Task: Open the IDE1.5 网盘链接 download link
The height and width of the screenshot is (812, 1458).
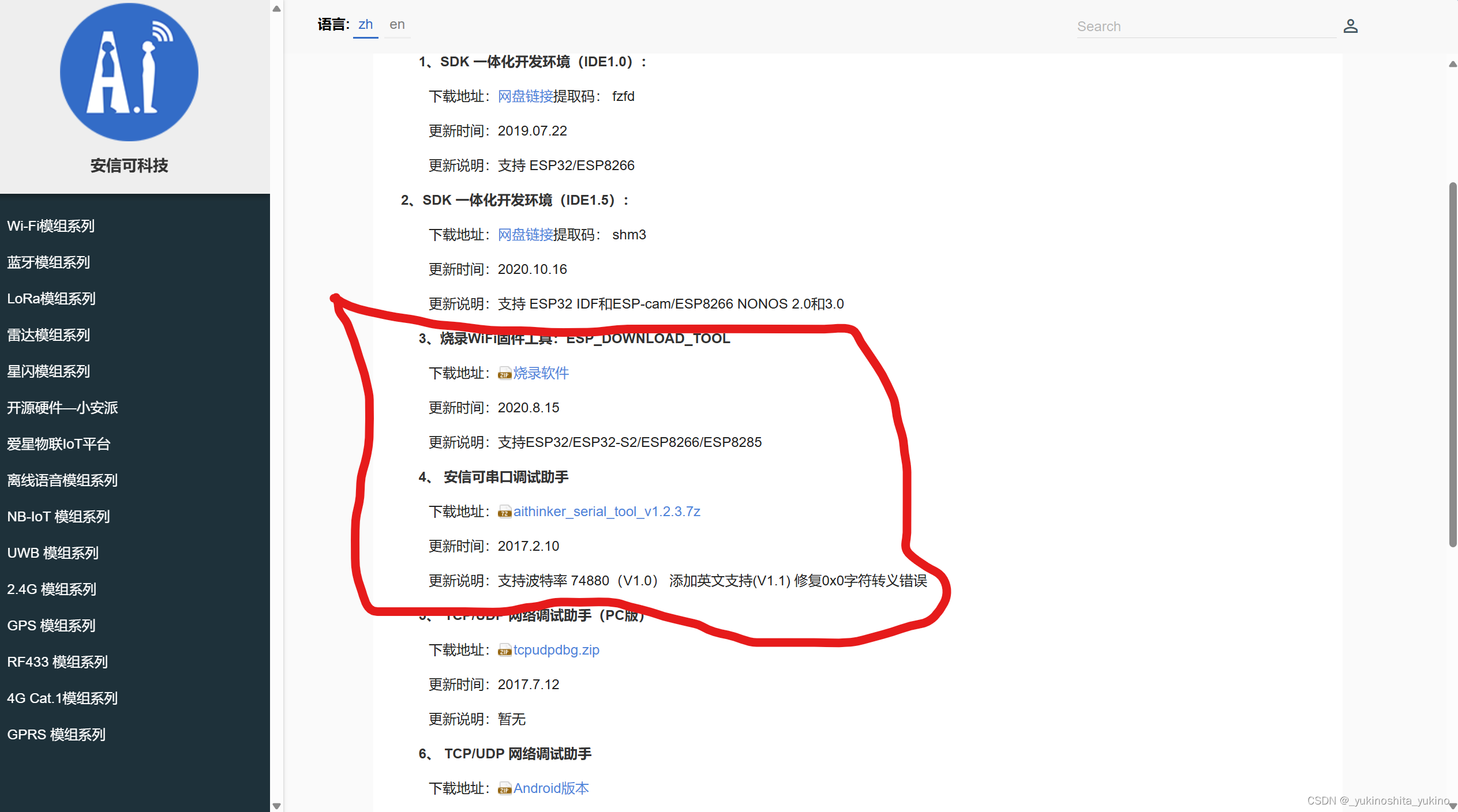Action: point(526,235)
